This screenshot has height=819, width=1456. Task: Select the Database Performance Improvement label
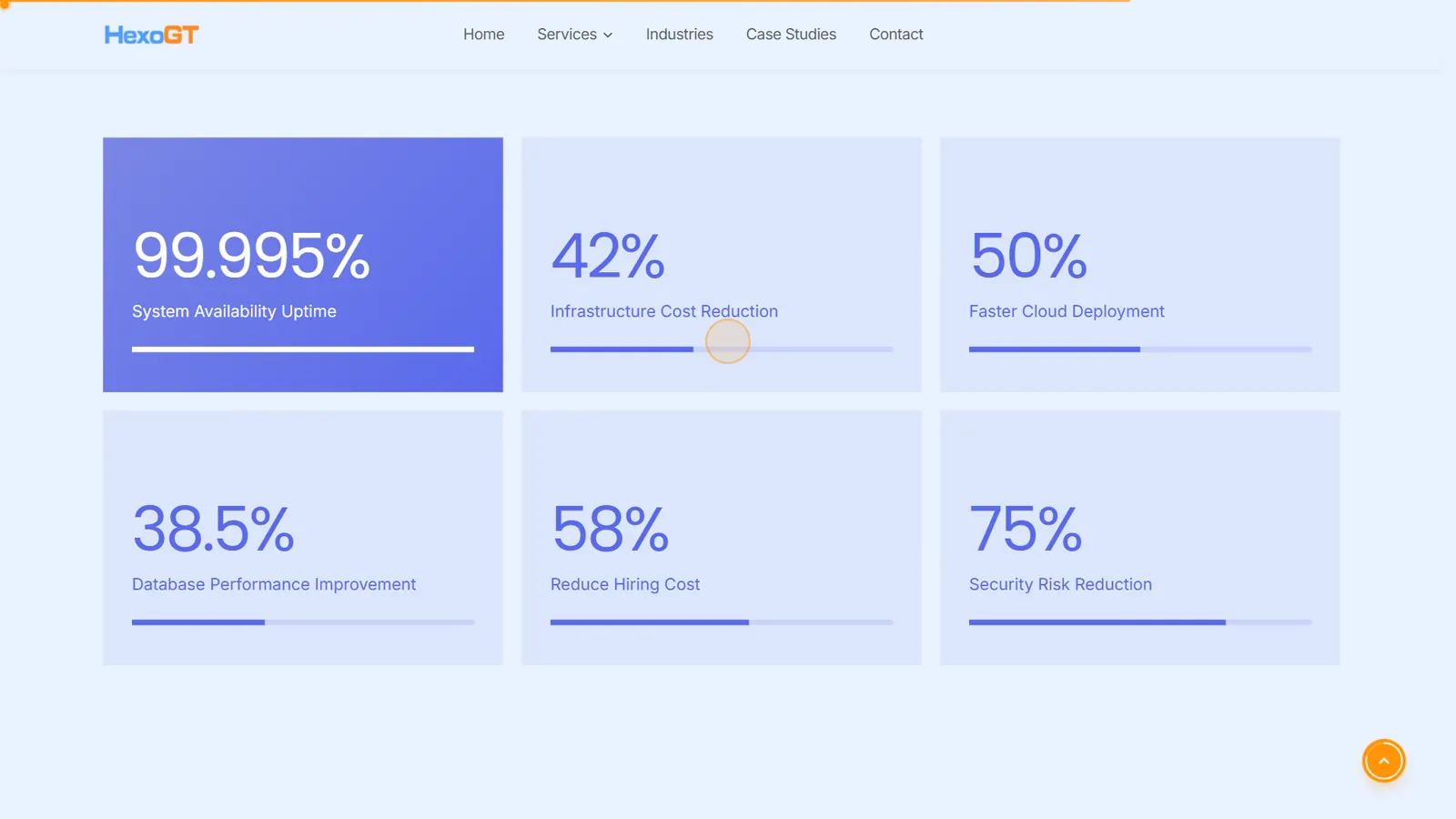click(x=274, y=584)
